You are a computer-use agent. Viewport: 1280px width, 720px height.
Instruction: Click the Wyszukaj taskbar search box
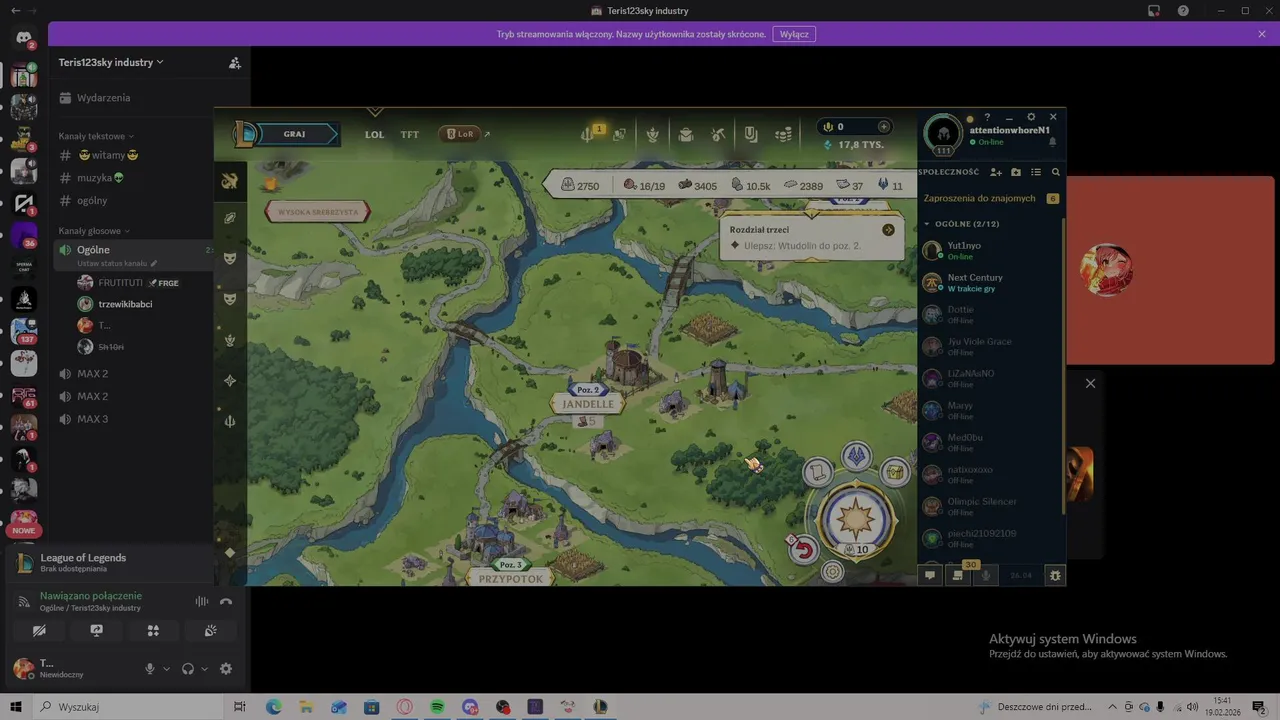tap(129, 707)
